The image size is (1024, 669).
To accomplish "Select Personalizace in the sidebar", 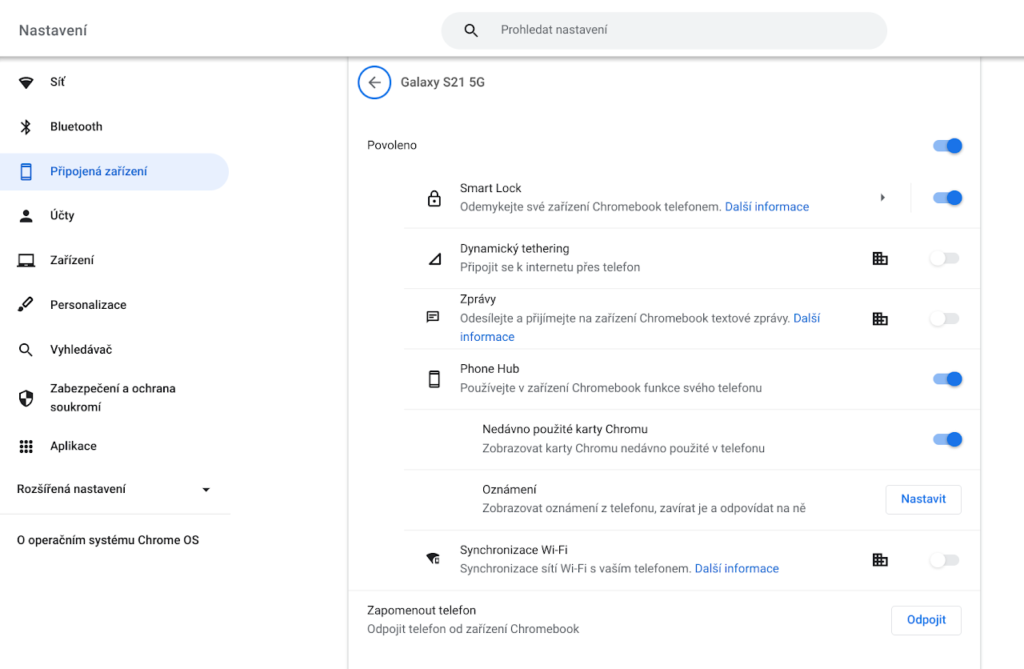I will tap(88, 305).
